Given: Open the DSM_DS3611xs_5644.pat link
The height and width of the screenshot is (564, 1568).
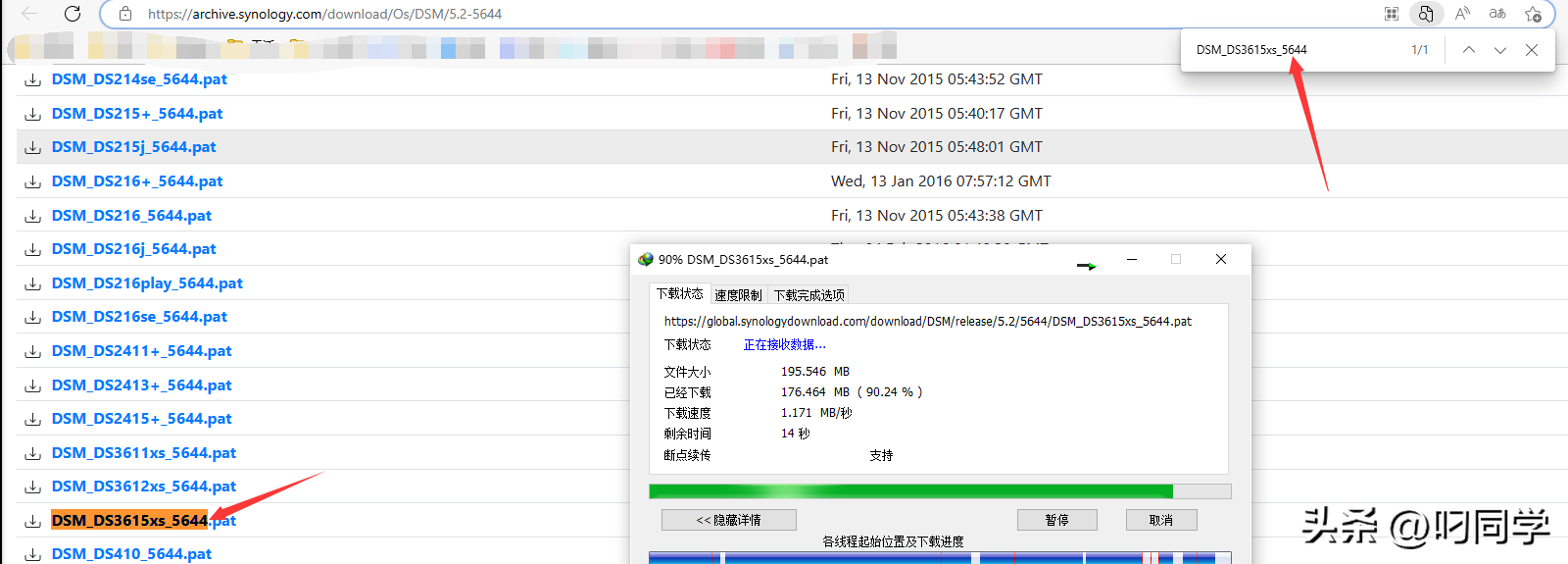Looking at the screenshot, I should click(x=144, y=453).
